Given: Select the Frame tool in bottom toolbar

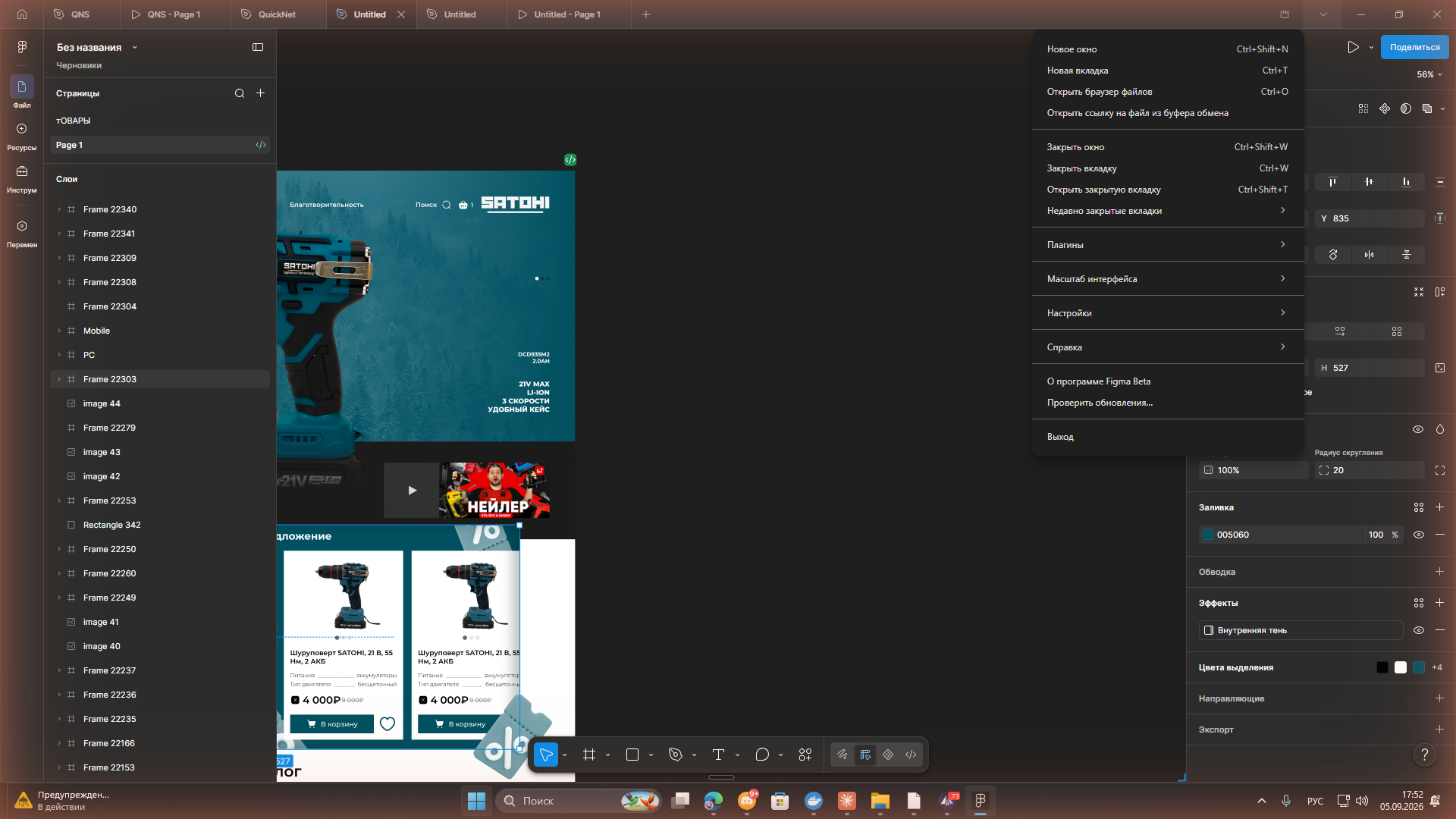Looking at the screenshot, I should pyautogui.click(x=589, y=755).
